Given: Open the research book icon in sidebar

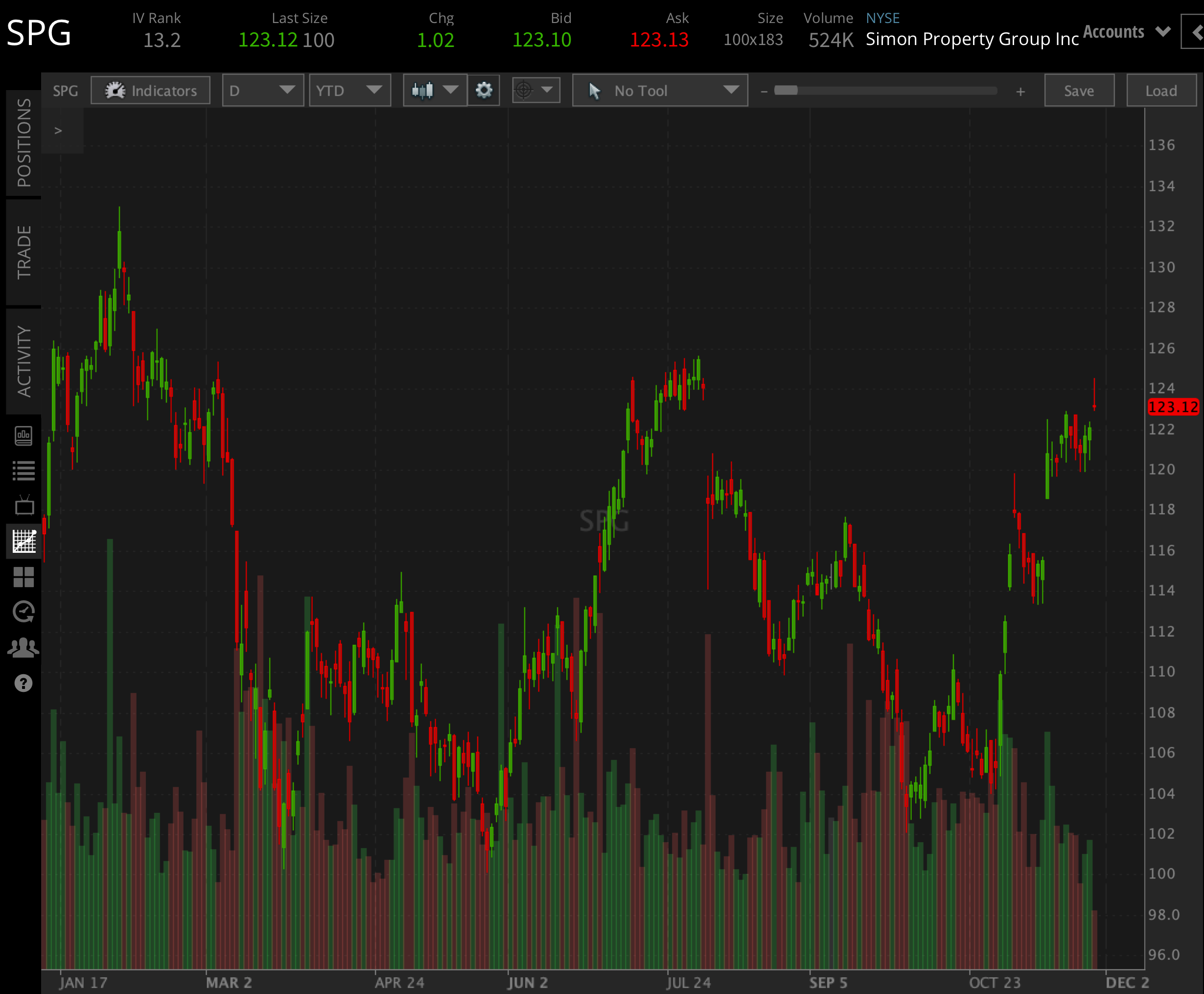Looking at the screenshot, I should [x=23, y=436].
